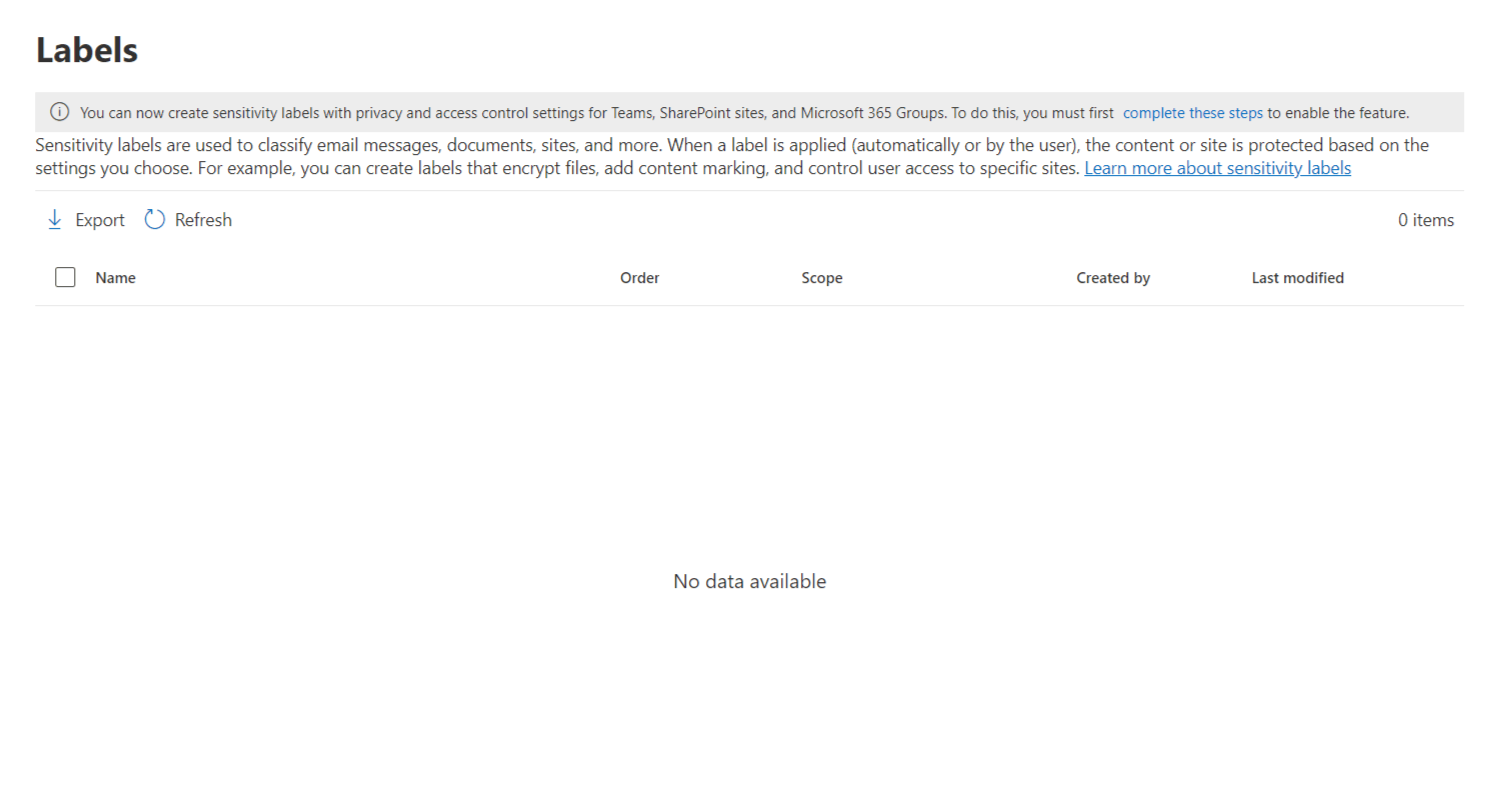Click the Scope column header

(821, 277)
